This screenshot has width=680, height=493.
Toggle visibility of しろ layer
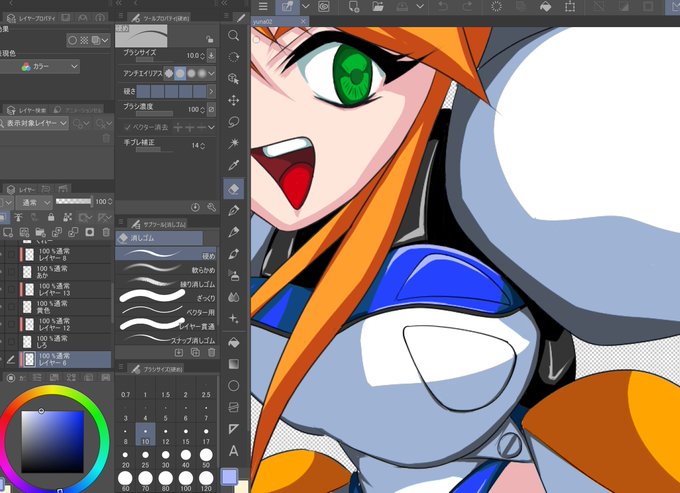click(x=1, y=341)
